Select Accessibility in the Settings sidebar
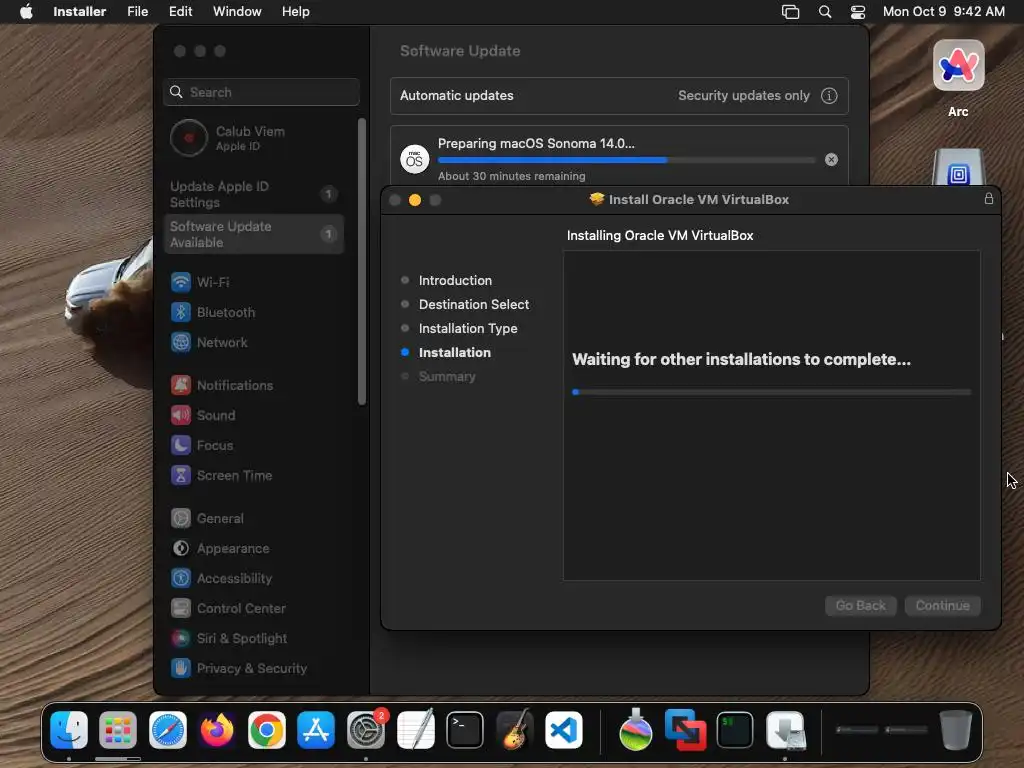This screenshot has width=1024, height=768. pyautogui.click(x=255, y=579)
